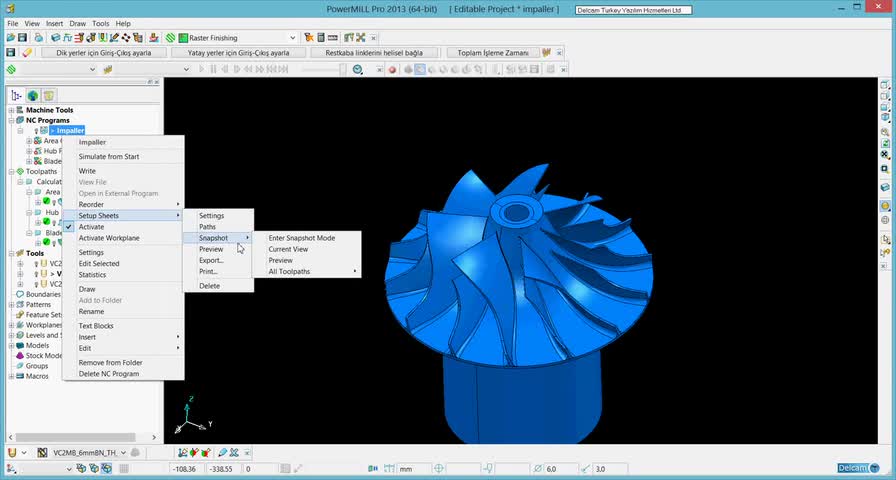The height and width of the screenshot is (480, 896).
Task: Toggle green check of Area toolpath
Action: tap(46, 201)
